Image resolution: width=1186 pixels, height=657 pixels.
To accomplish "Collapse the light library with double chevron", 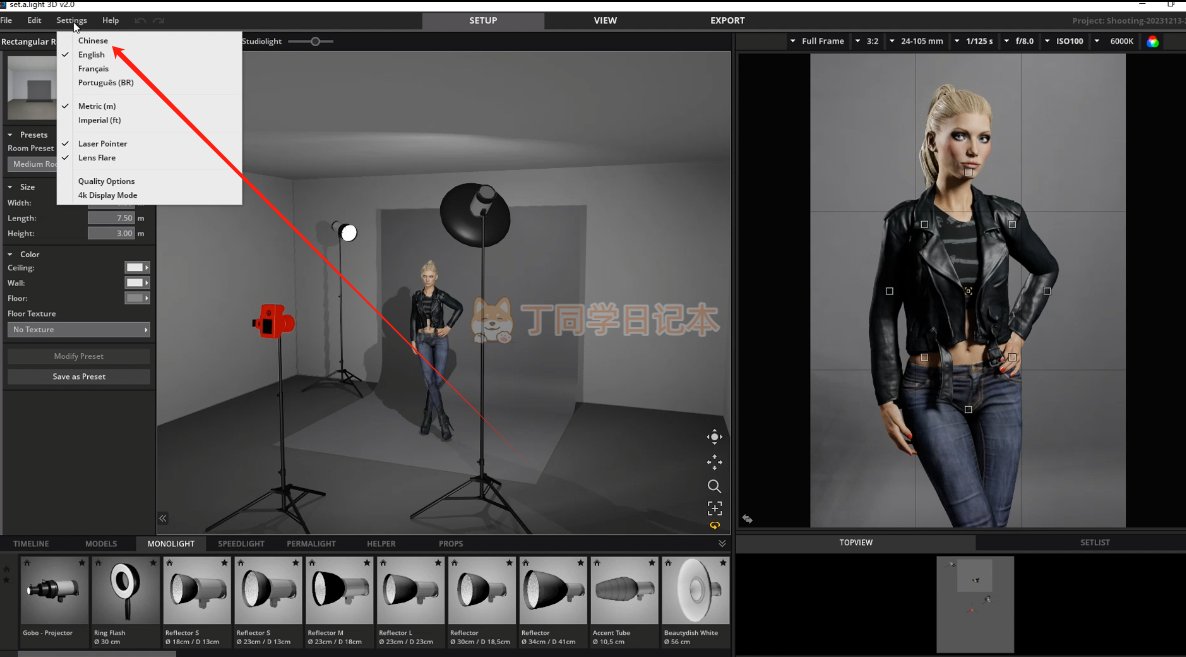I will (x=722, y=544).
